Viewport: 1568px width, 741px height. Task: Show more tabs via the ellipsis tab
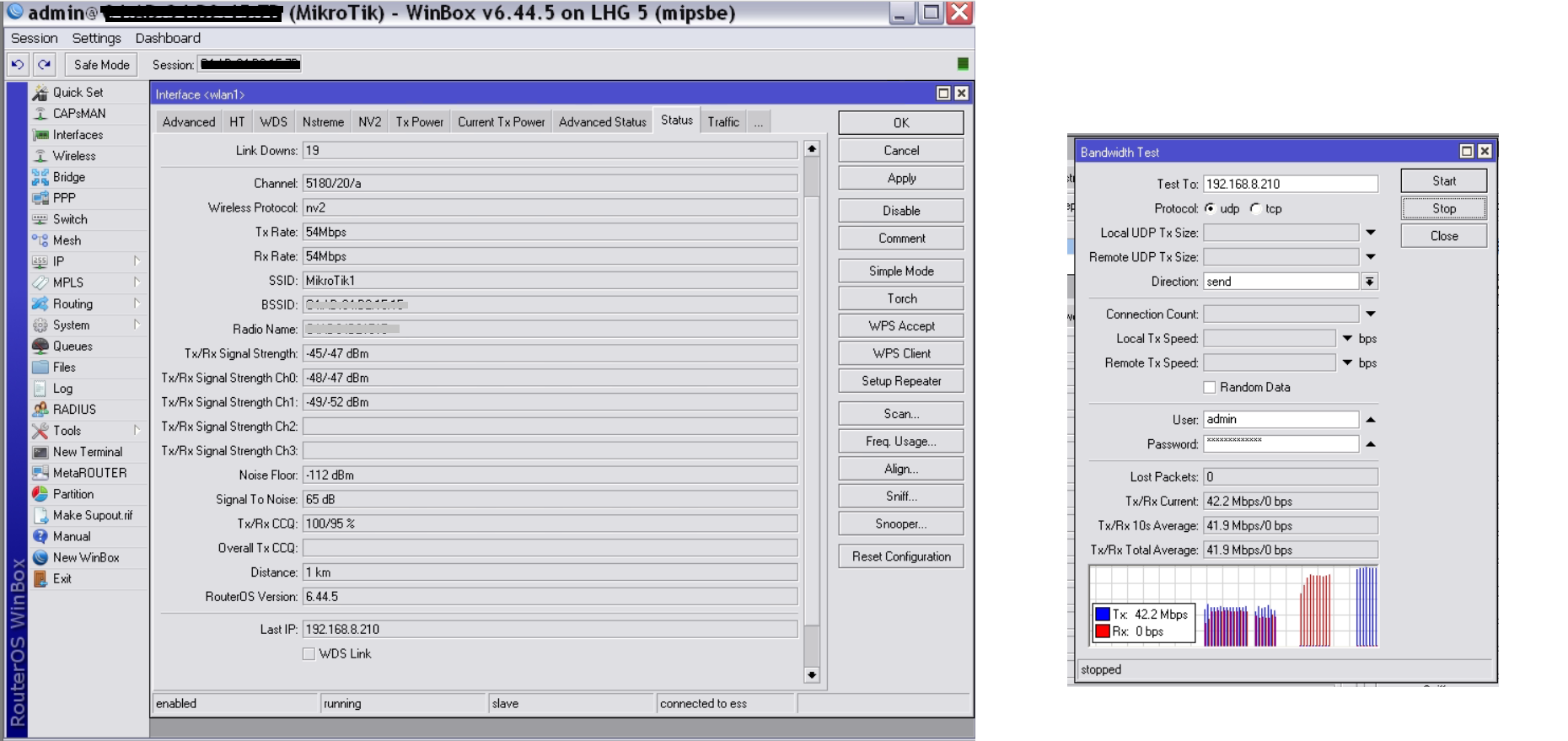(x=759, y=122)
